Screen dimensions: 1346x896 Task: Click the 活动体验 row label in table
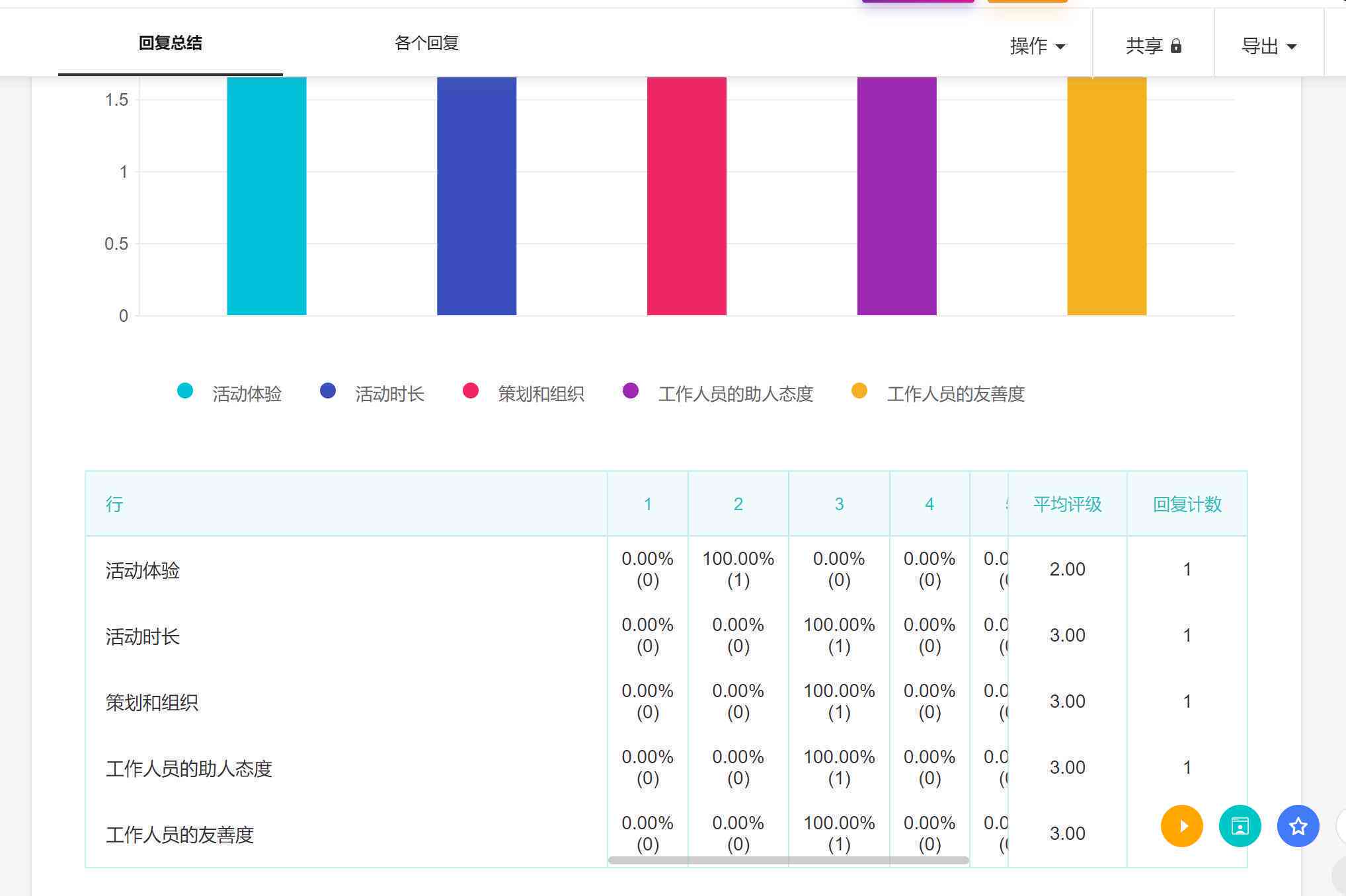tap(143, 570)
